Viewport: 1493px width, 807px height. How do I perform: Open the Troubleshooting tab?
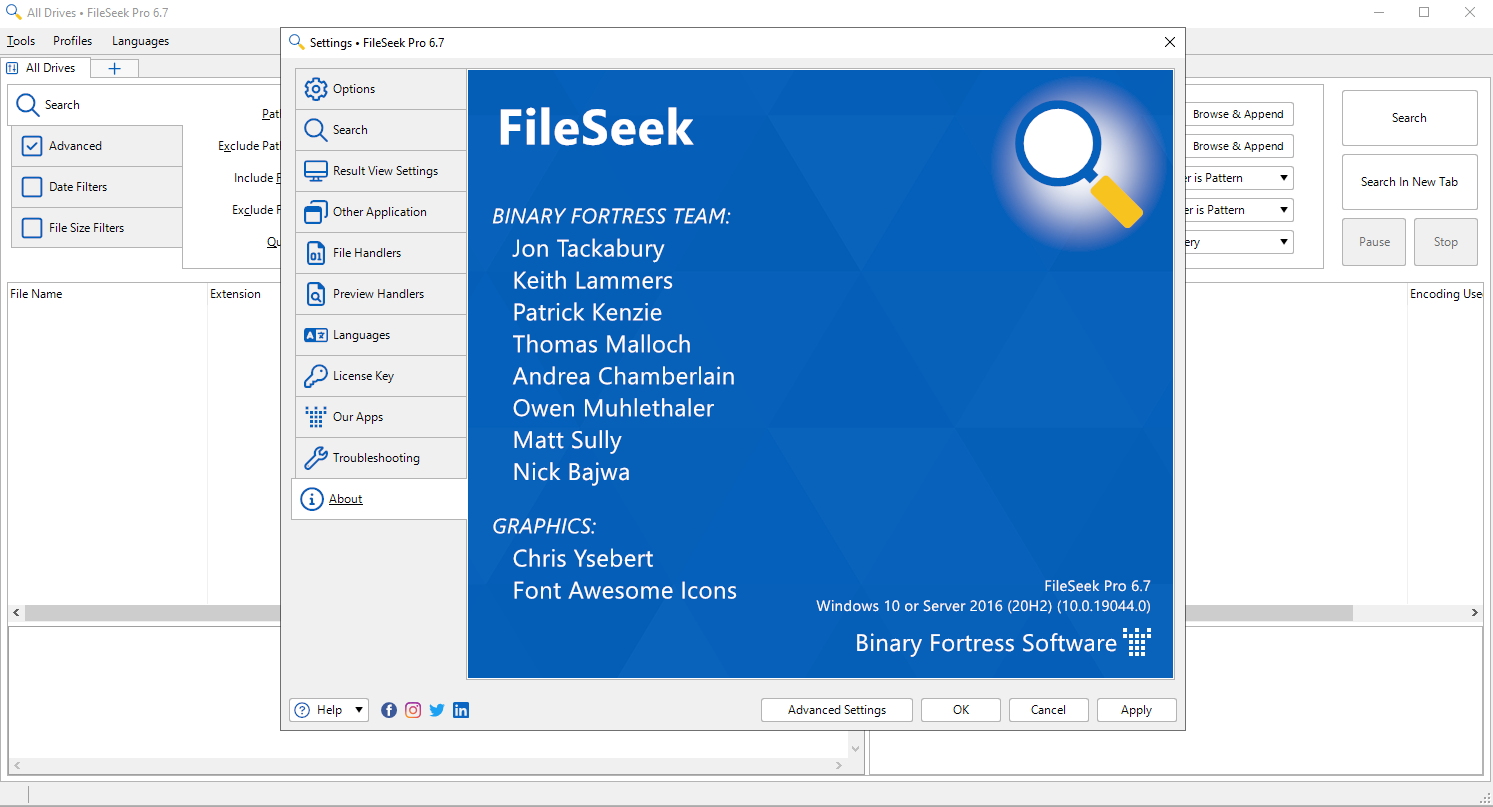[381, 458]
